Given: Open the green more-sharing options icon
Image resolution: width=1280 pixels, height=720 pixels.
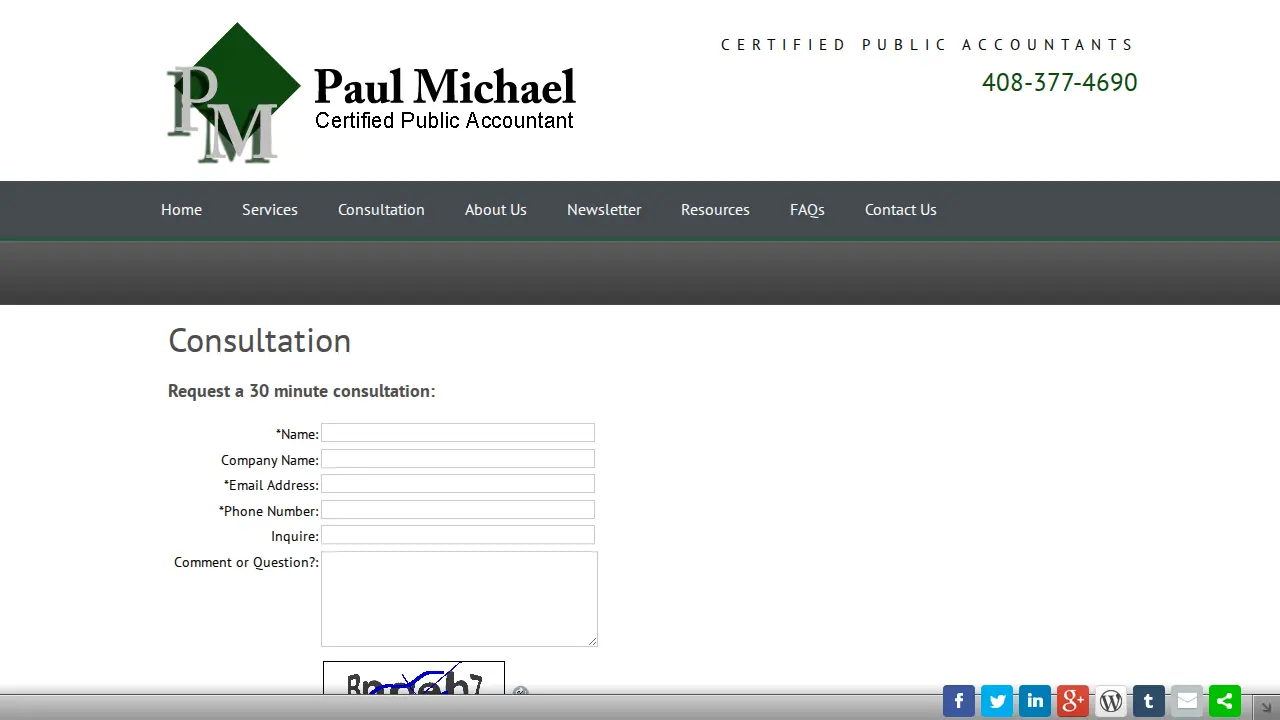Looking at the screenshot, I should pyautogui.click(x=1225, y=701).
